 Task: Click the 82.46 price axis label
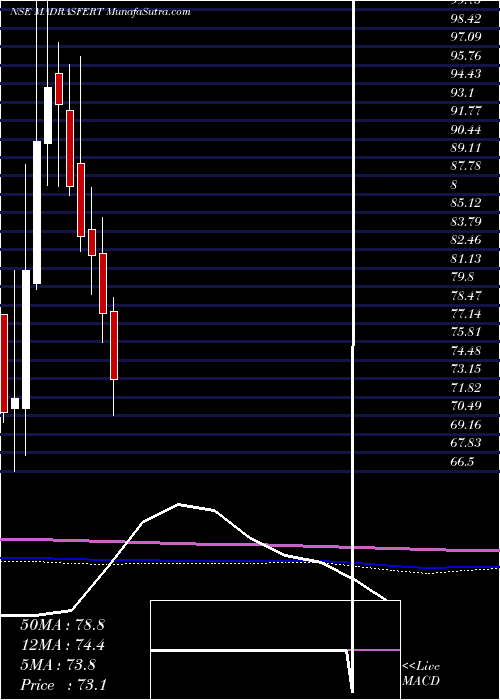466,240
